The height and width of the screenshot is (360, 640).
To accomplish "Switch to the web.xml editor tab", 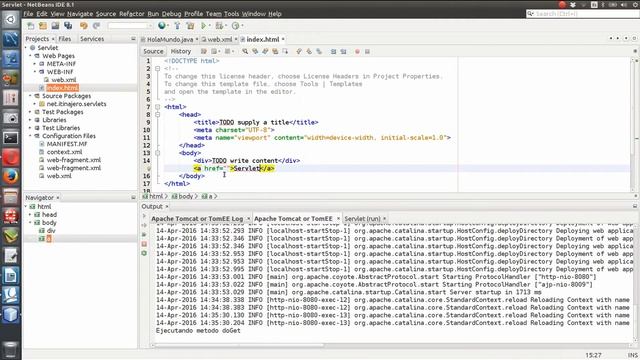I will click(220, 40).
